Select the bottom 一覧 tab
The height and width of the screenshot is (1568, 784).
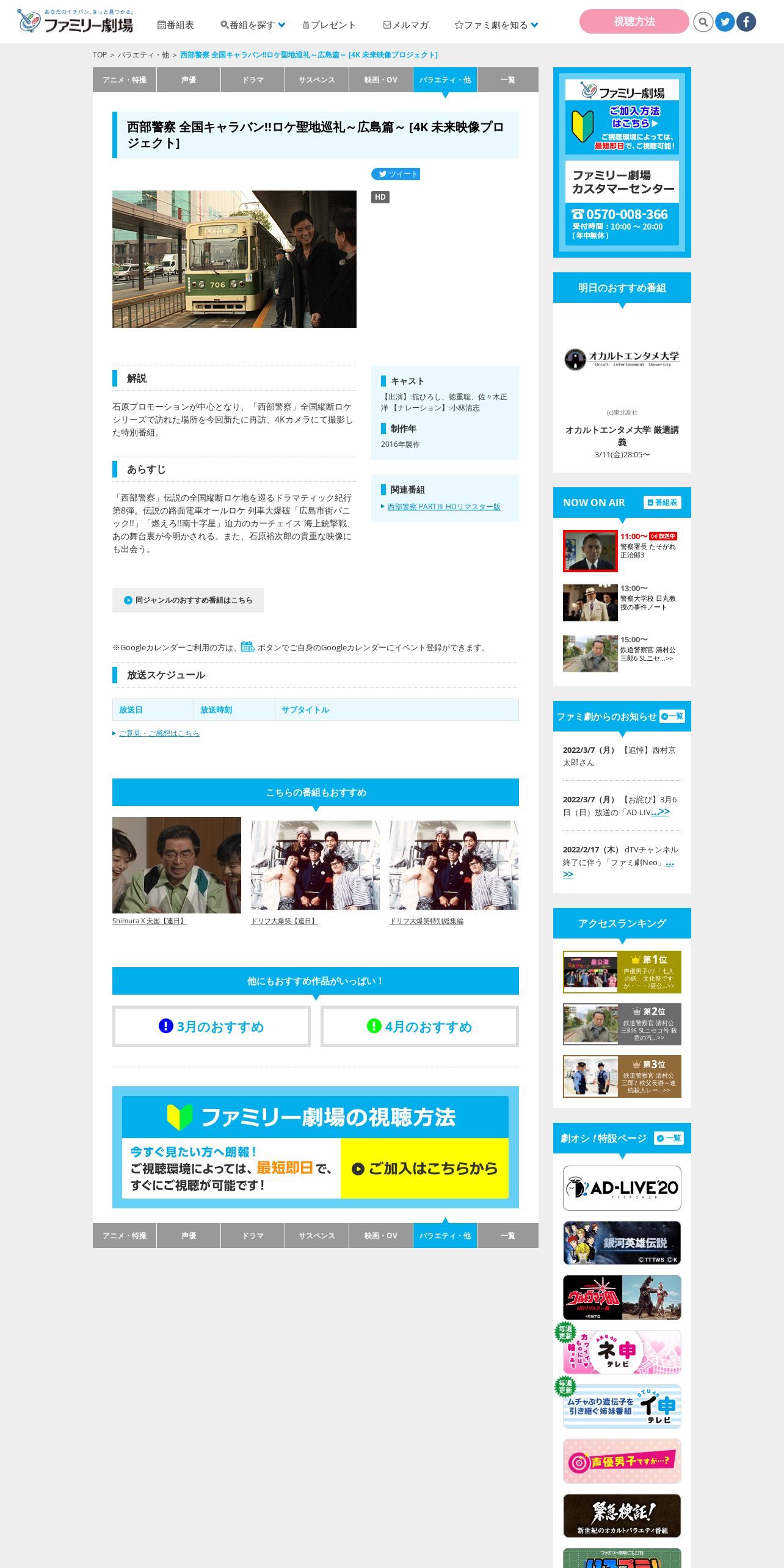[508, 1236]
